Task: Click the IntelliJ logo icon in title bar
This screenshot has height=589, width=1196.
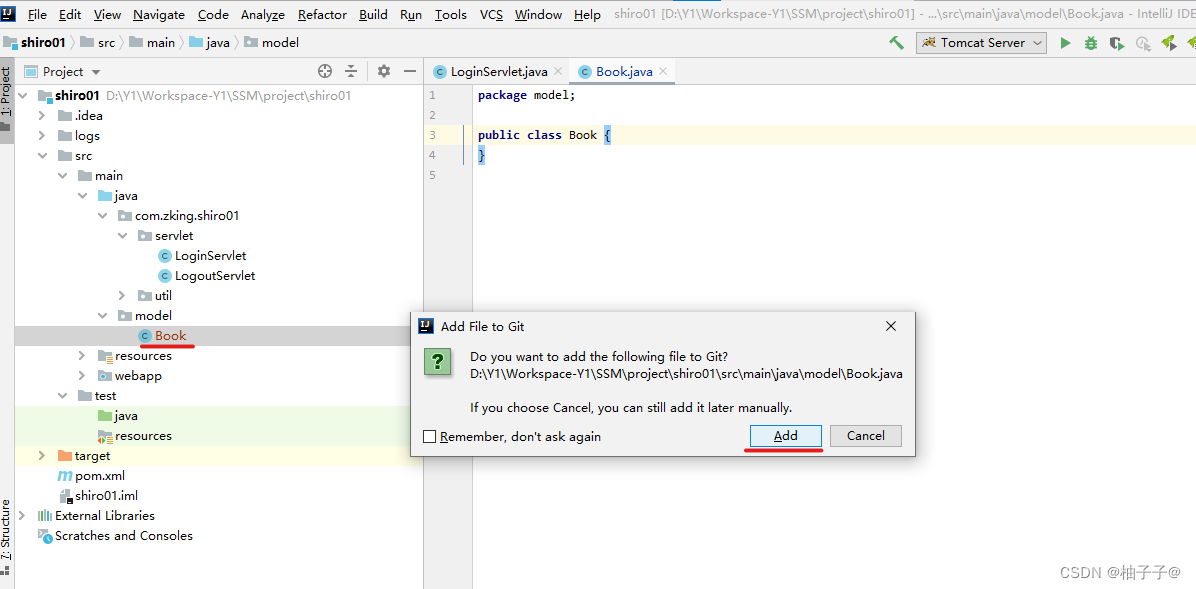Action: (x=8, y=14)
